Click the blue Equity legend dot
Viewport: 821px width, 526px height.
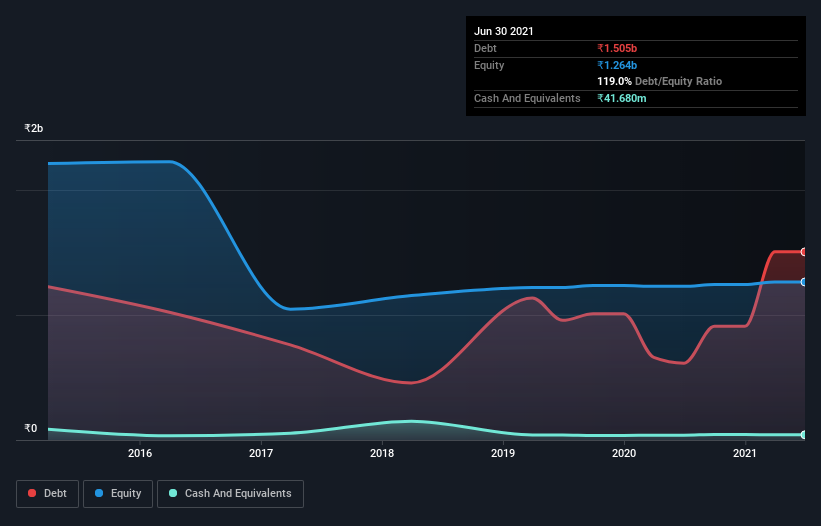[99, 493]
